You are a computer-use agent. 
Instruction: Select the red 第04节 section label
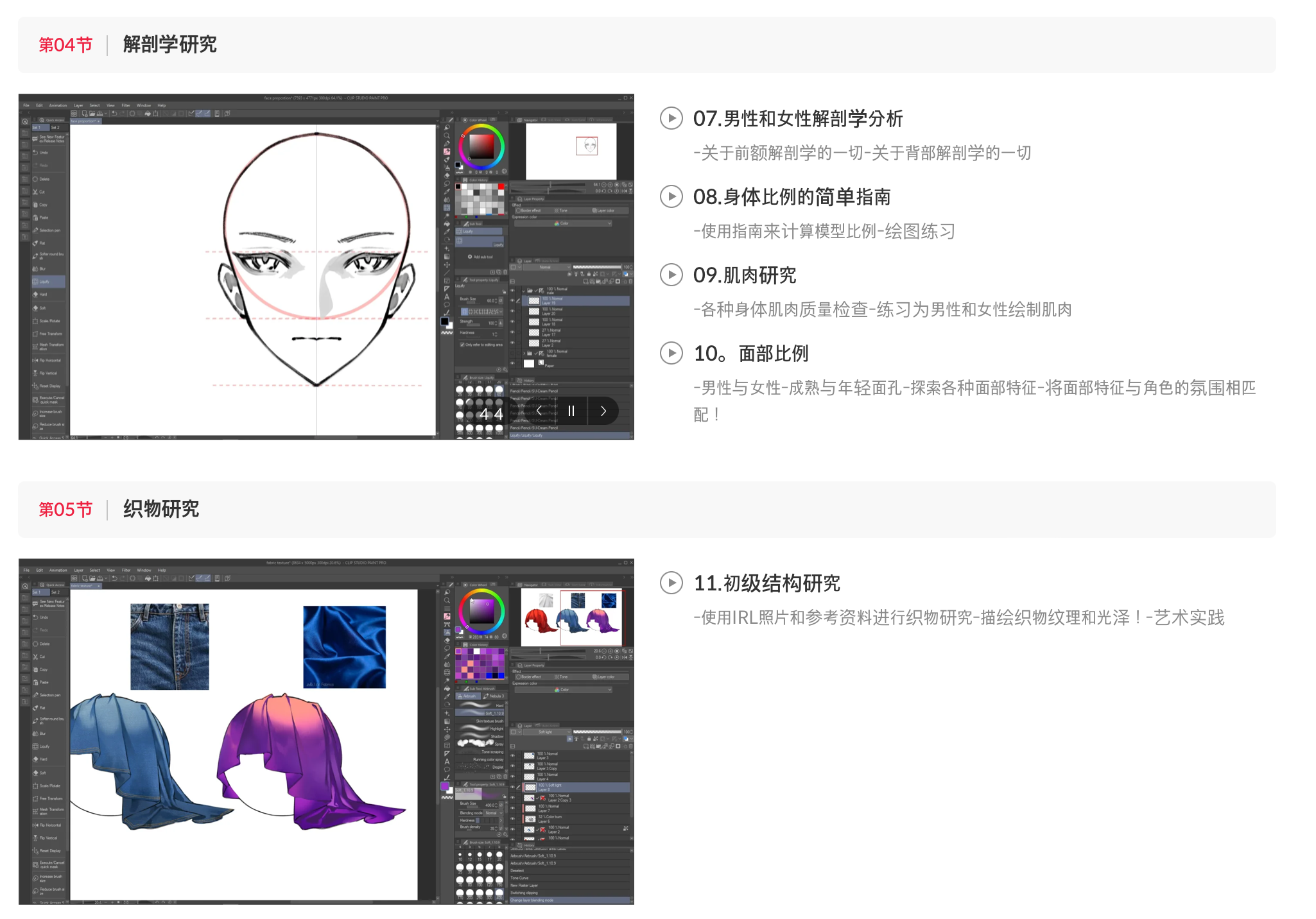(65, 45)
